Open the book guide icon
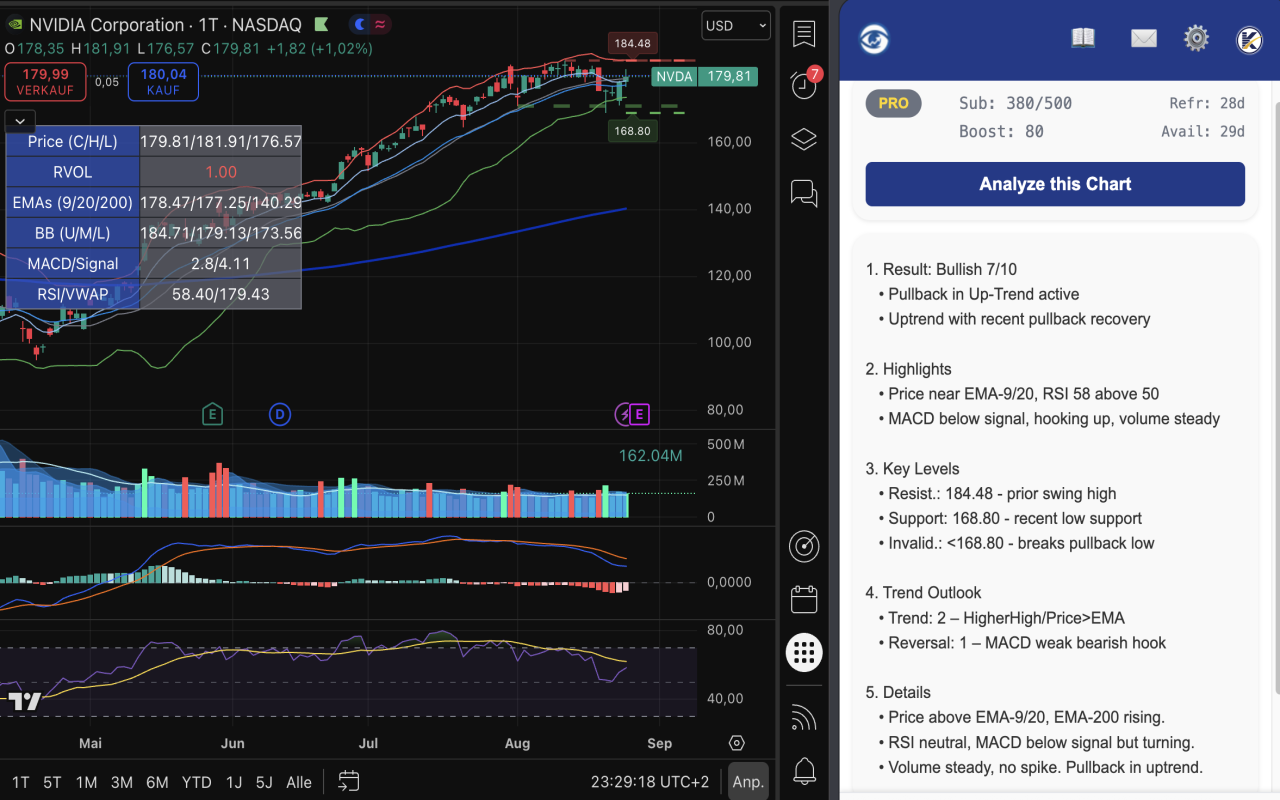Screen dimensions: 1280x800 click(1083, 38)
